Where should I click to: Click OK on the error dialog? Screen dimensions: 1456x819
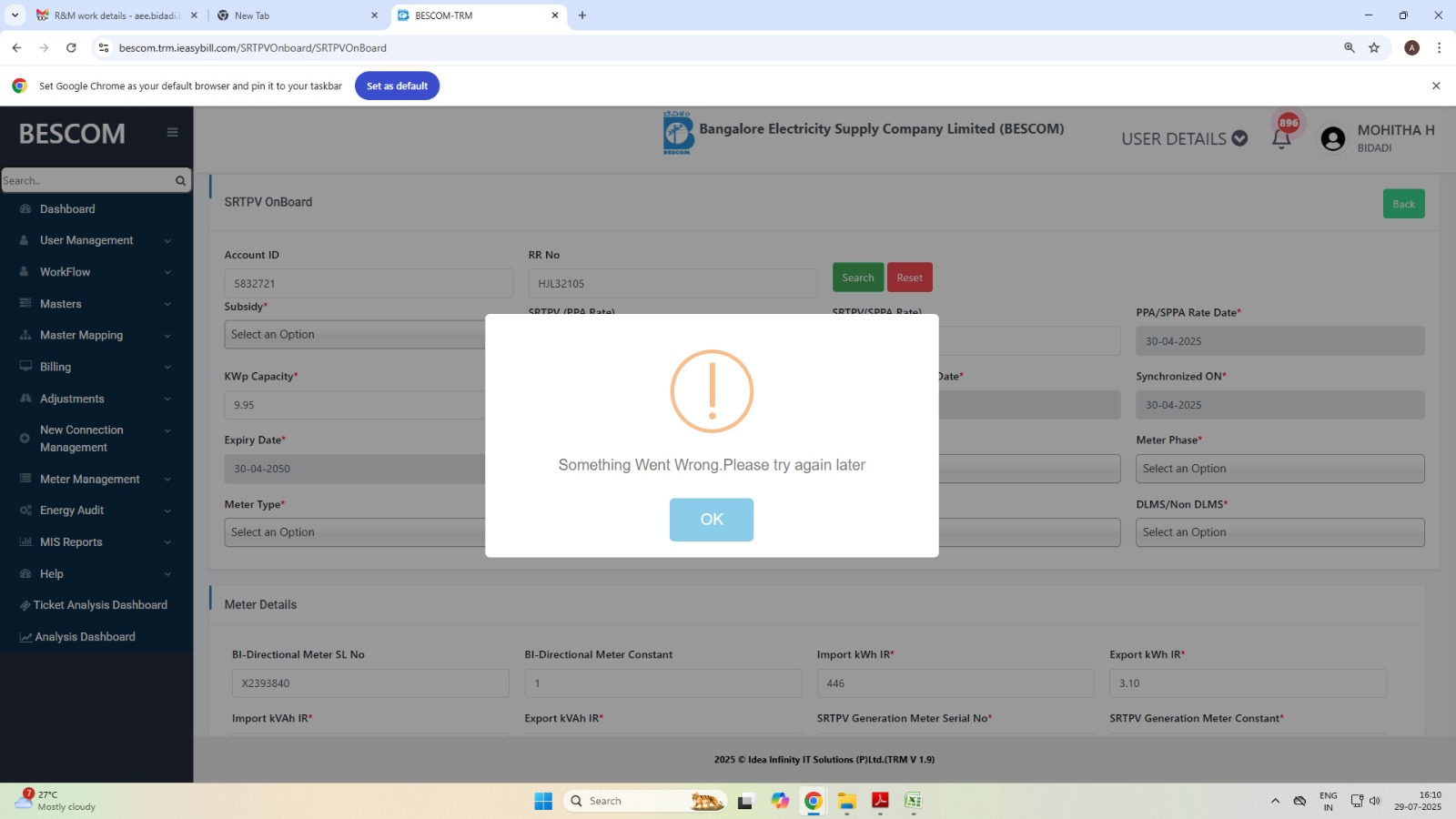pyautogui.click(x=711, y=520)
